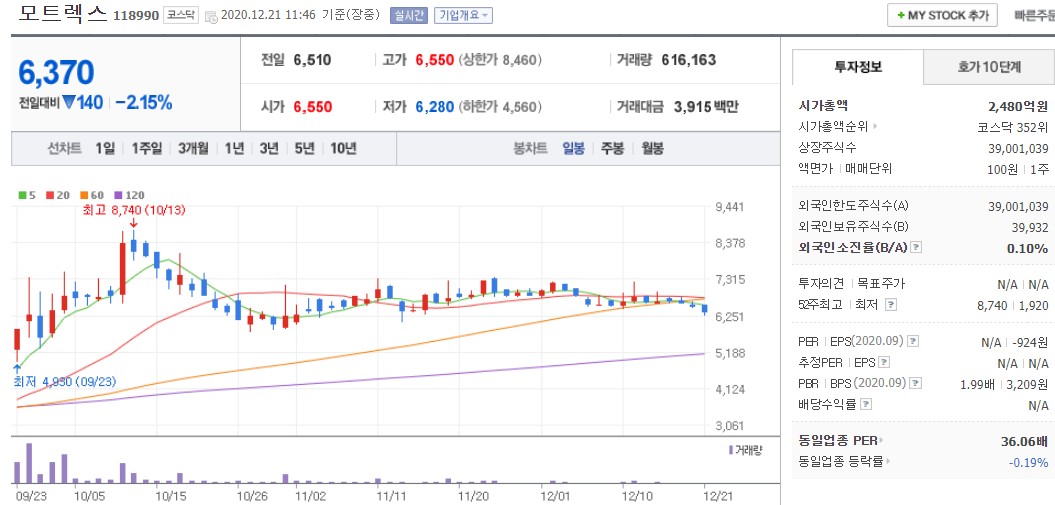Click the 저가 value 6,280

[435, 106]
